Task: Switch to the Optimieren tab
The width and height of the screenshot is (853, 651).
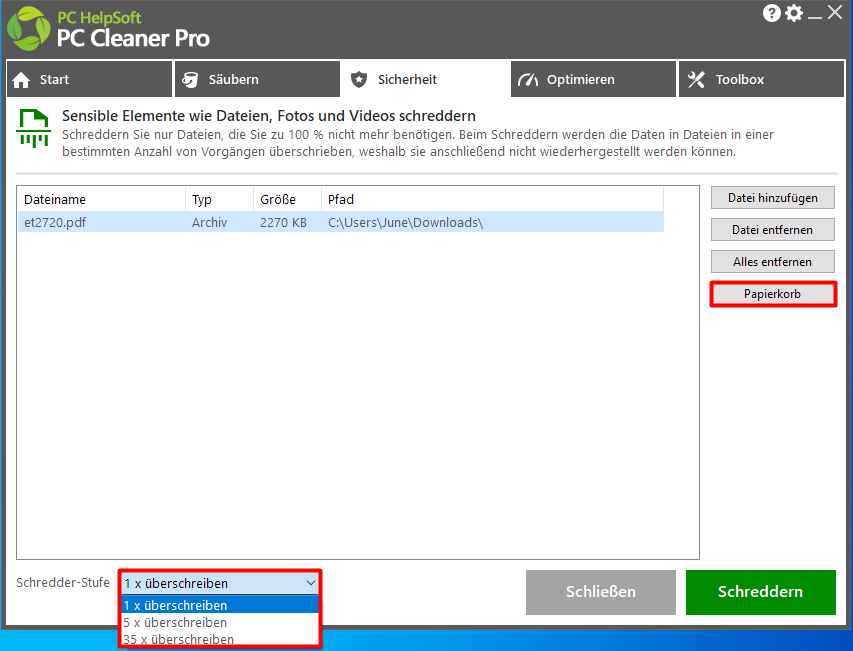Action: [593, 79]
